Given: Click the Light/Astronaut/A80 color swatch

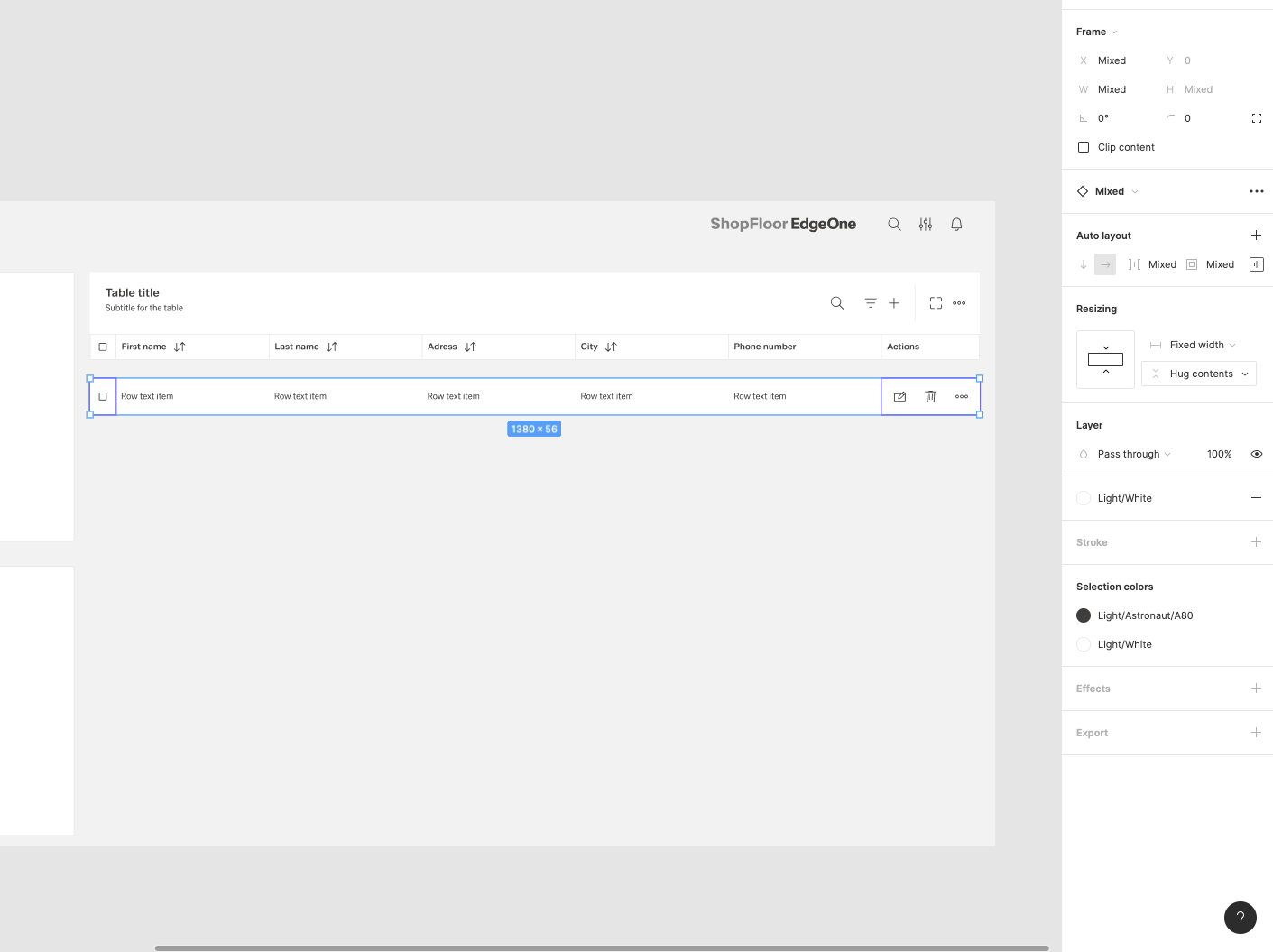Looking at the screenshot, I should 1084,615.
